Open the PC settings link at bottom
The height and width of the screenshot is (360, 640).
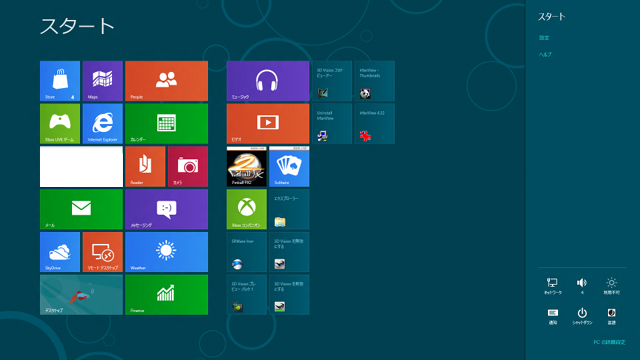[609, 342]
